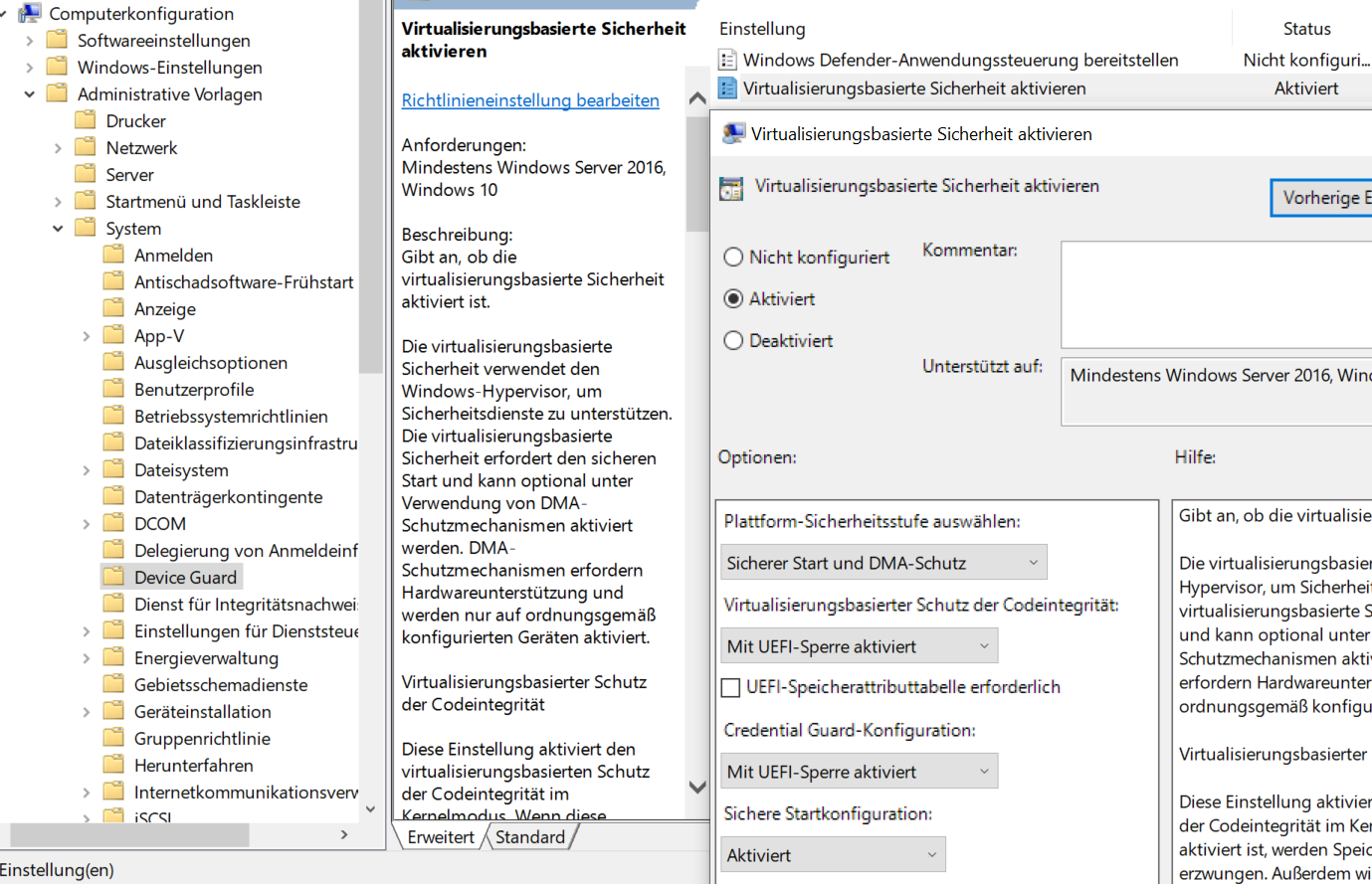Expand the DCOM tree node
Screen dimensions: 1372x884
pyautogui.click(x=86, y=523)
